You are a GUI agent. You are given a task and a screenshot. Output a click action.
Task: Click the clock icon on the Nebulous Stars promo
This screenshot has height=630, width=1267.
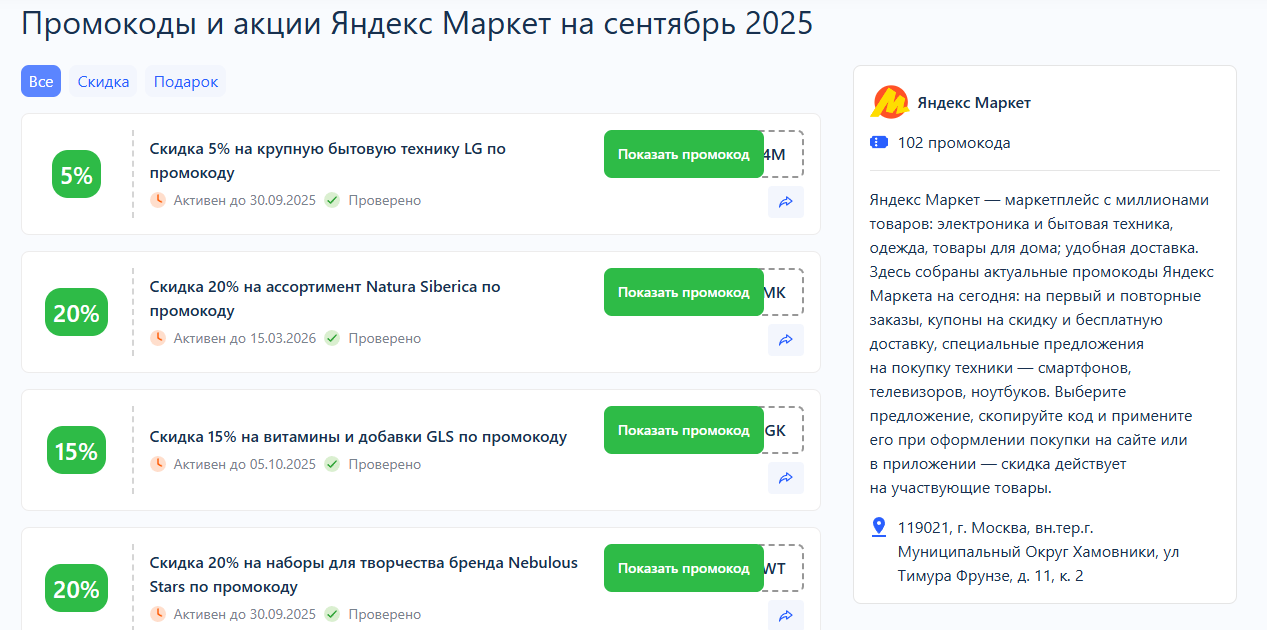pos(158,614)
